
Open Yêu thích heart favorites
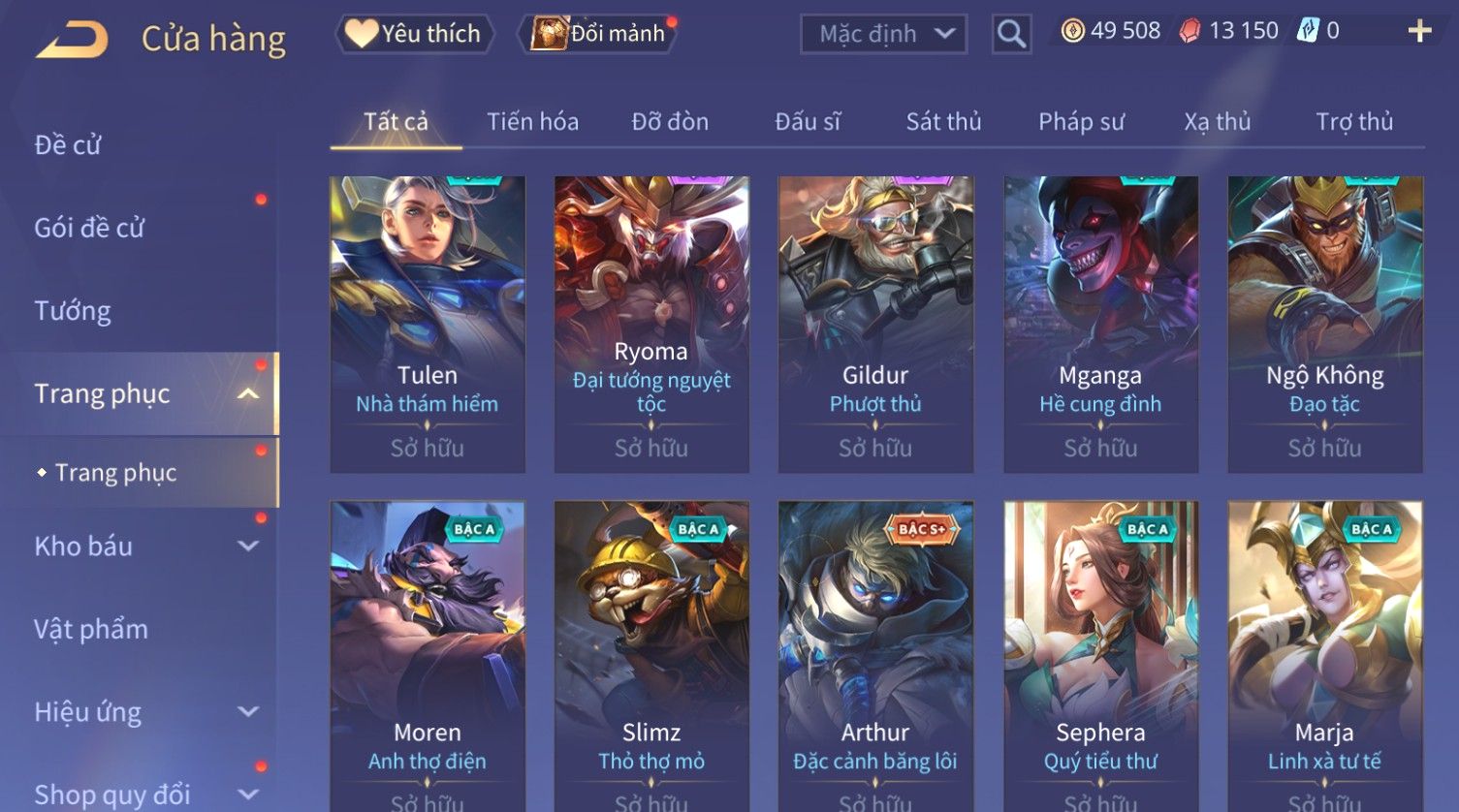point(414,34)
